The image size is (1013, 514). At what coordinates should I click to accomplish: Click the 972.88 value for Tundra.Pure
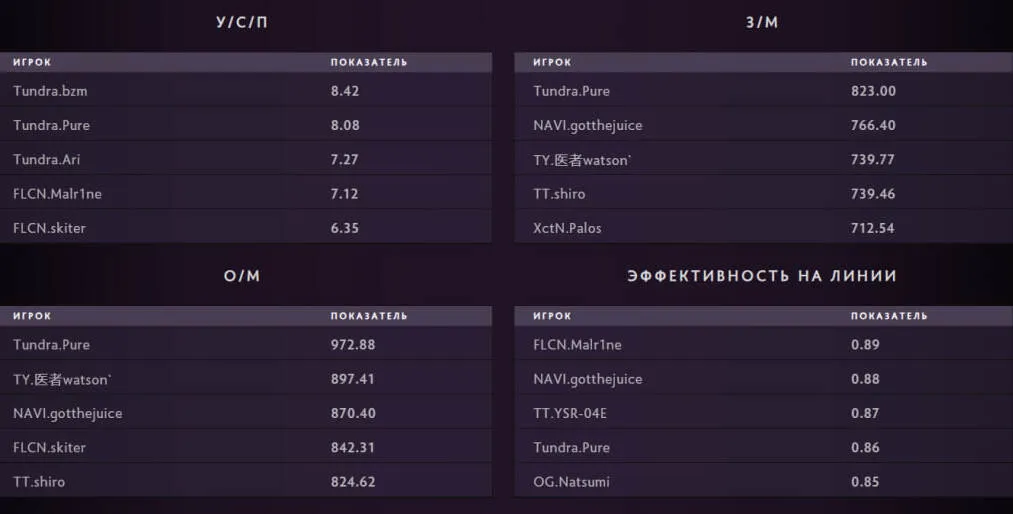pyautogui.click(x=352, y=345)
